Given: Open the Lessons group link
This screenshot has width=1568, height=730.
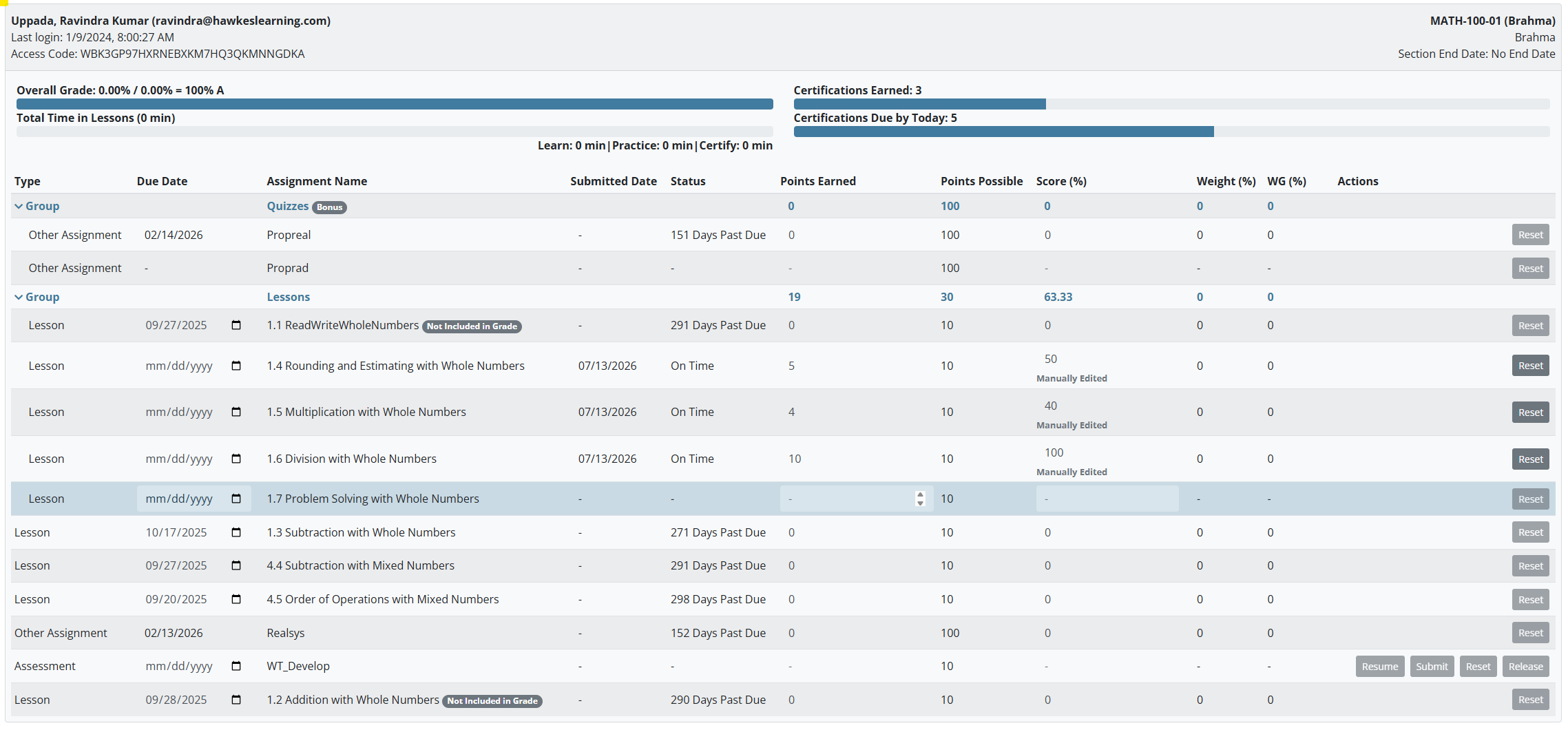Looking at the screenshot, I should pyautogui.click(x=289, y=297).
